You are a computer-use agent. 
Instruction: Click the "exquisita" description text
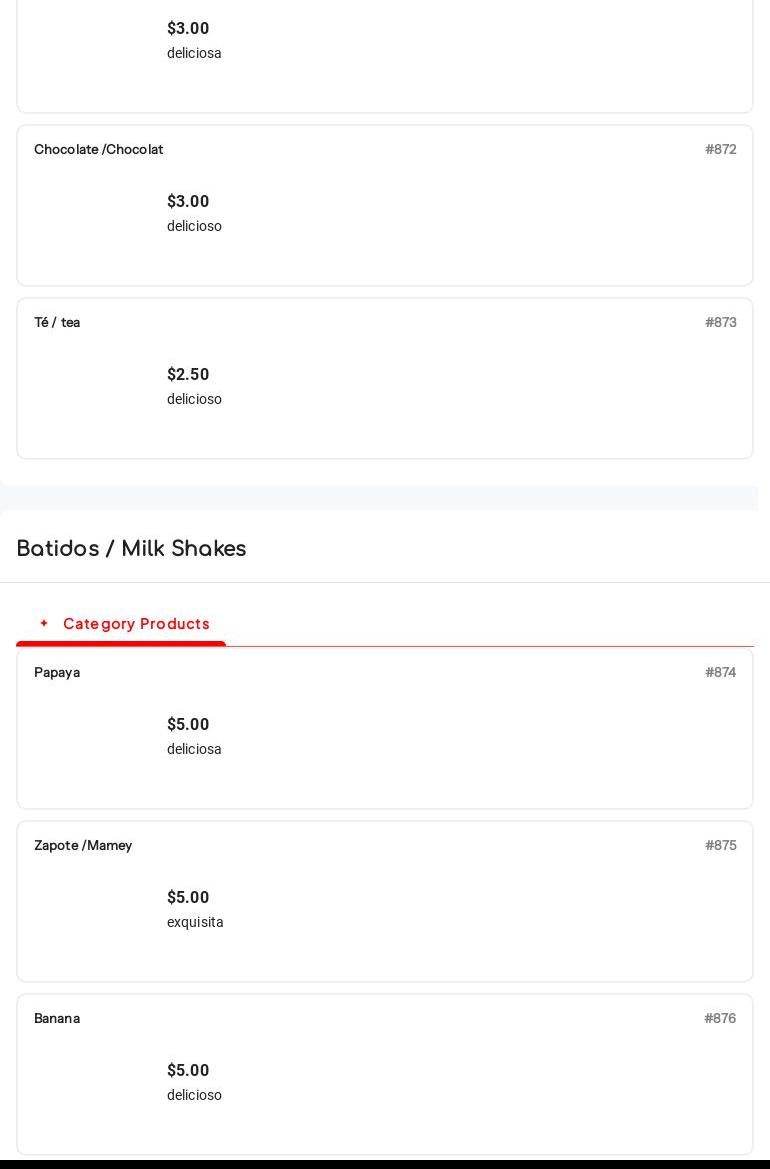pos(195,922)
